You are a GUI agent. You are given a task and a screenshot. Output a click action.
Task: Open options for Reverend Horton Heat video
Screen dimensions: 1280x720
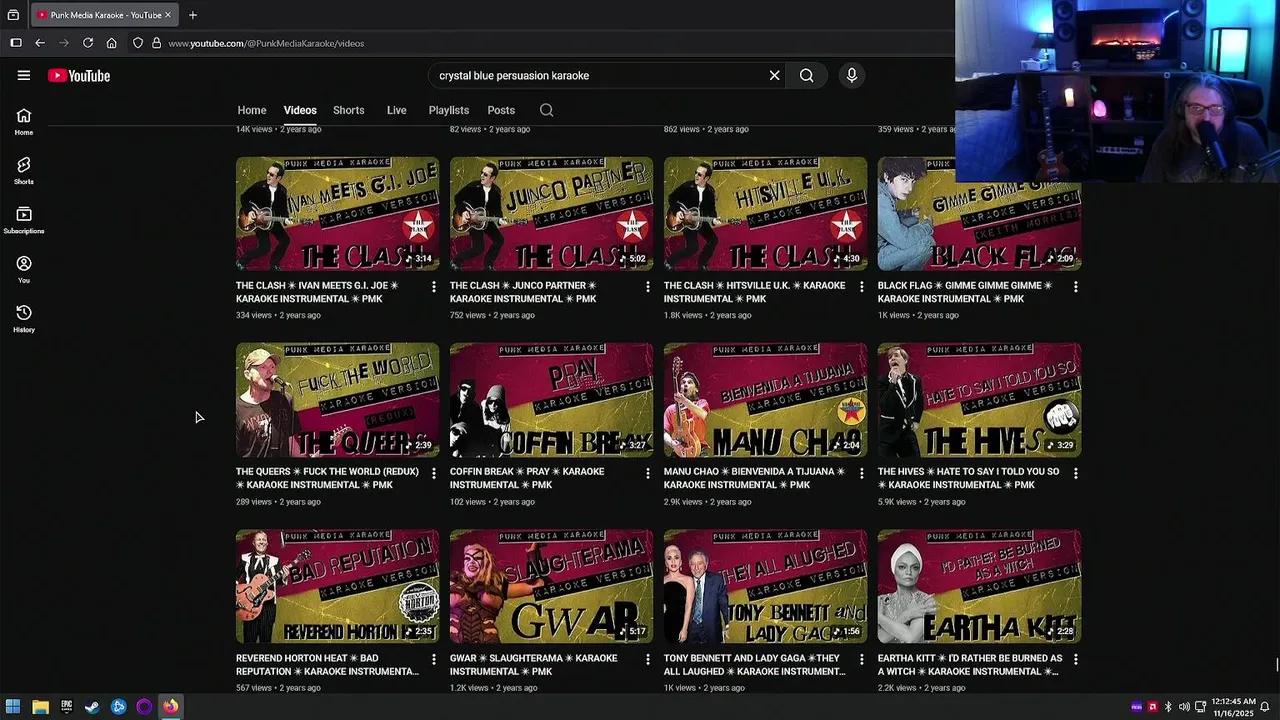[433, 660]
